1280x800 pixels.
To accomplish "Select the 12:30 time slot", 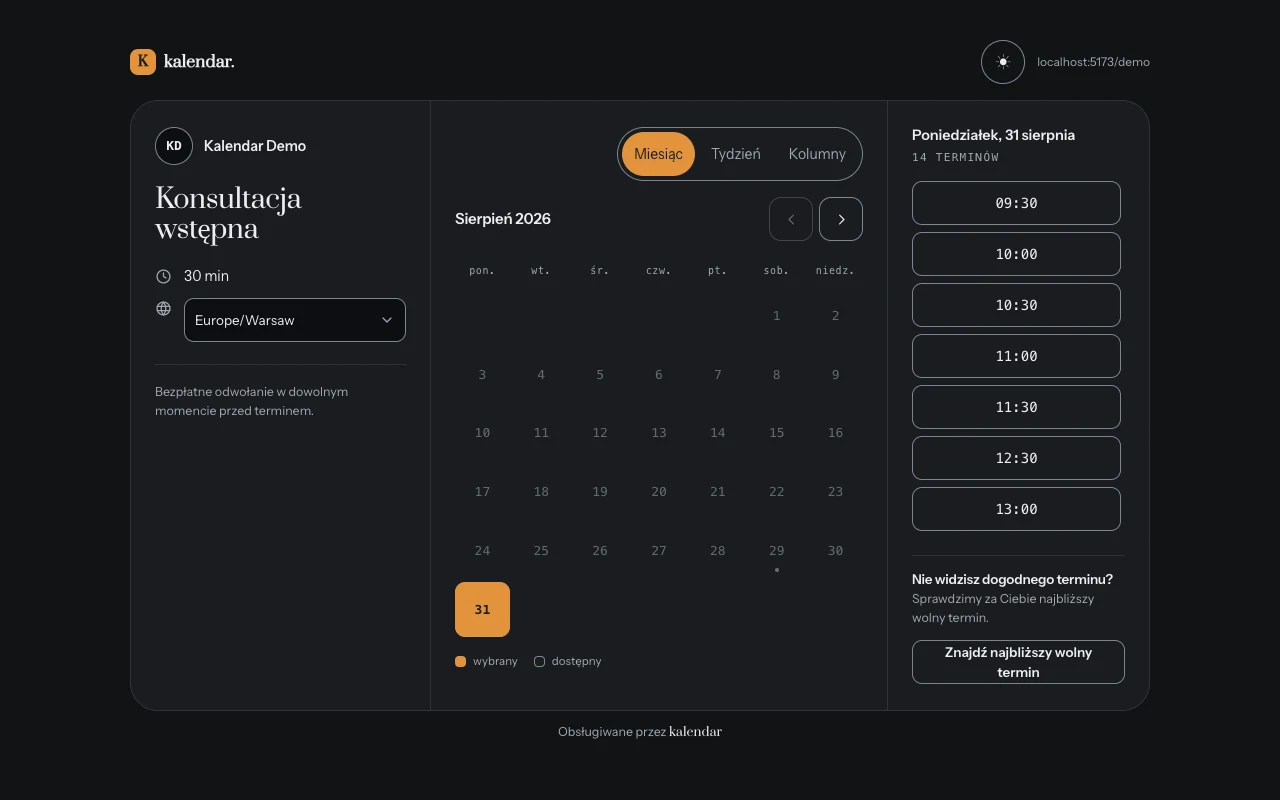I will pos(1016,458).
